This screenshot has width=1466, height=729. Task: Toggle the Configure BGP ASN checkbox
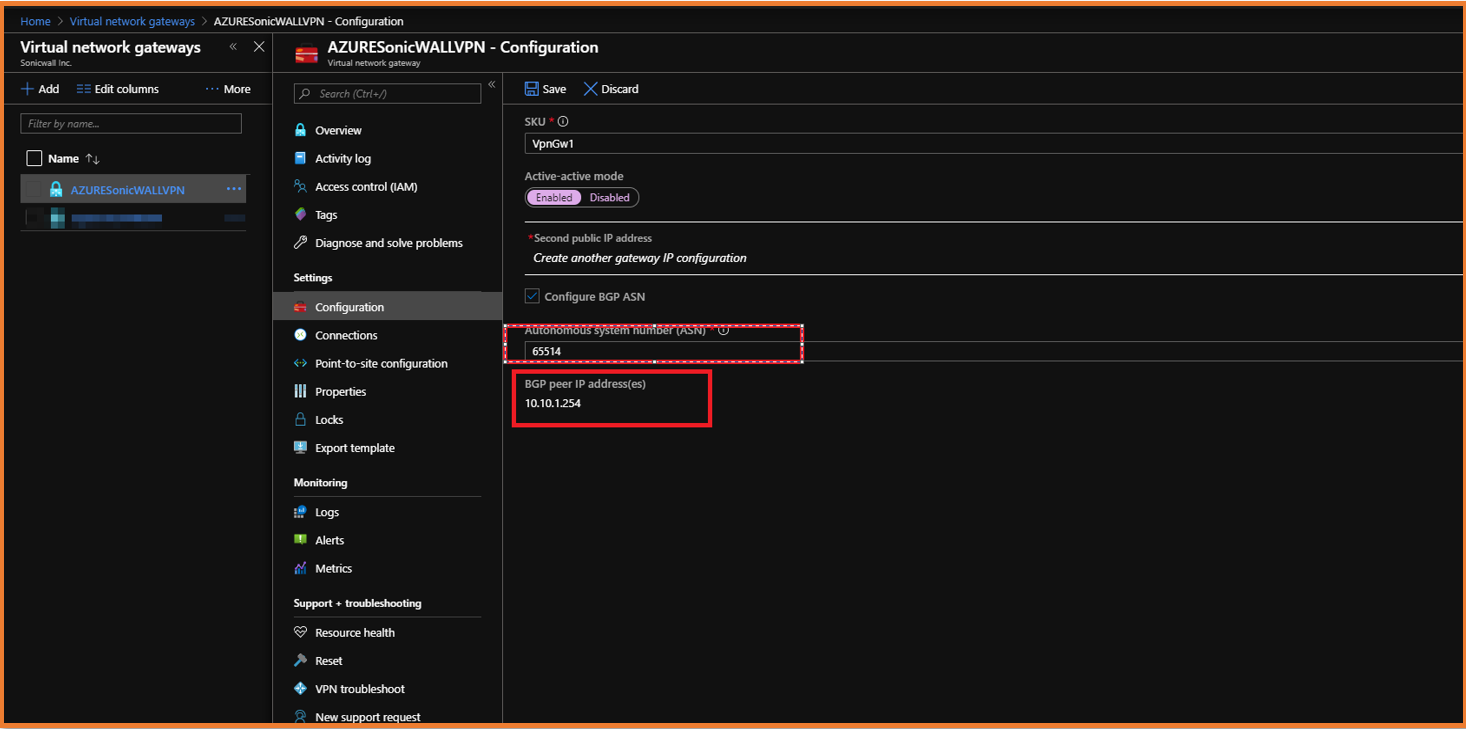[x=533, y=296]
